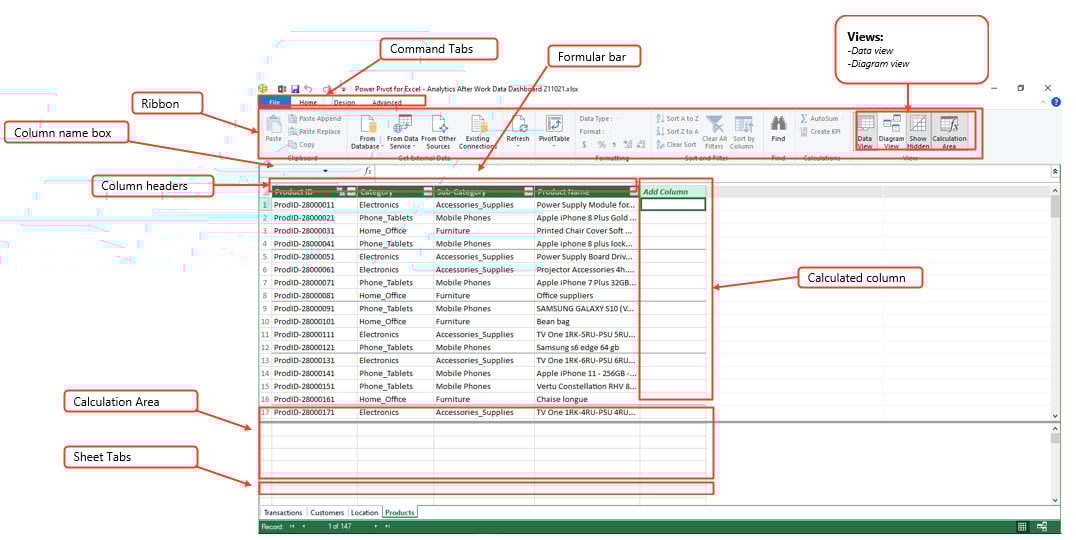Screen dimensions: 1076x540
Task: Select row header number 9
Action: pos(265,308)
